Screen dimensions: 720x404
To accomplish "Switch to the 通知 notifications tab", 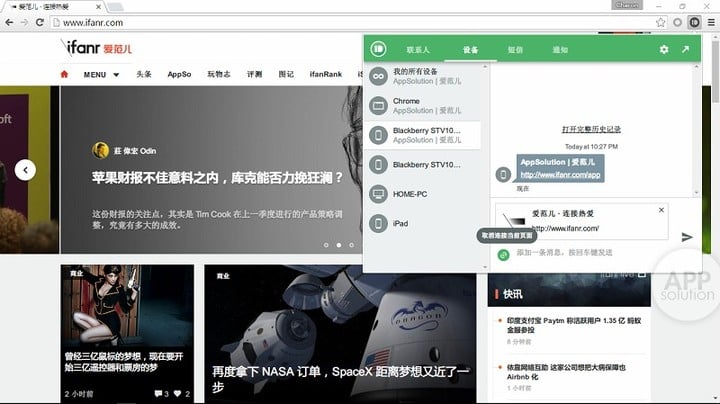I will point(560,50).
